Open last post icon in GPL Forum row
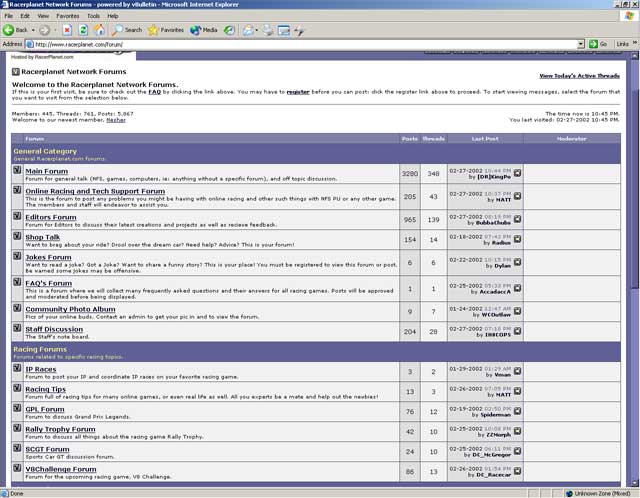The image size is (640, 498). point(518,411)
